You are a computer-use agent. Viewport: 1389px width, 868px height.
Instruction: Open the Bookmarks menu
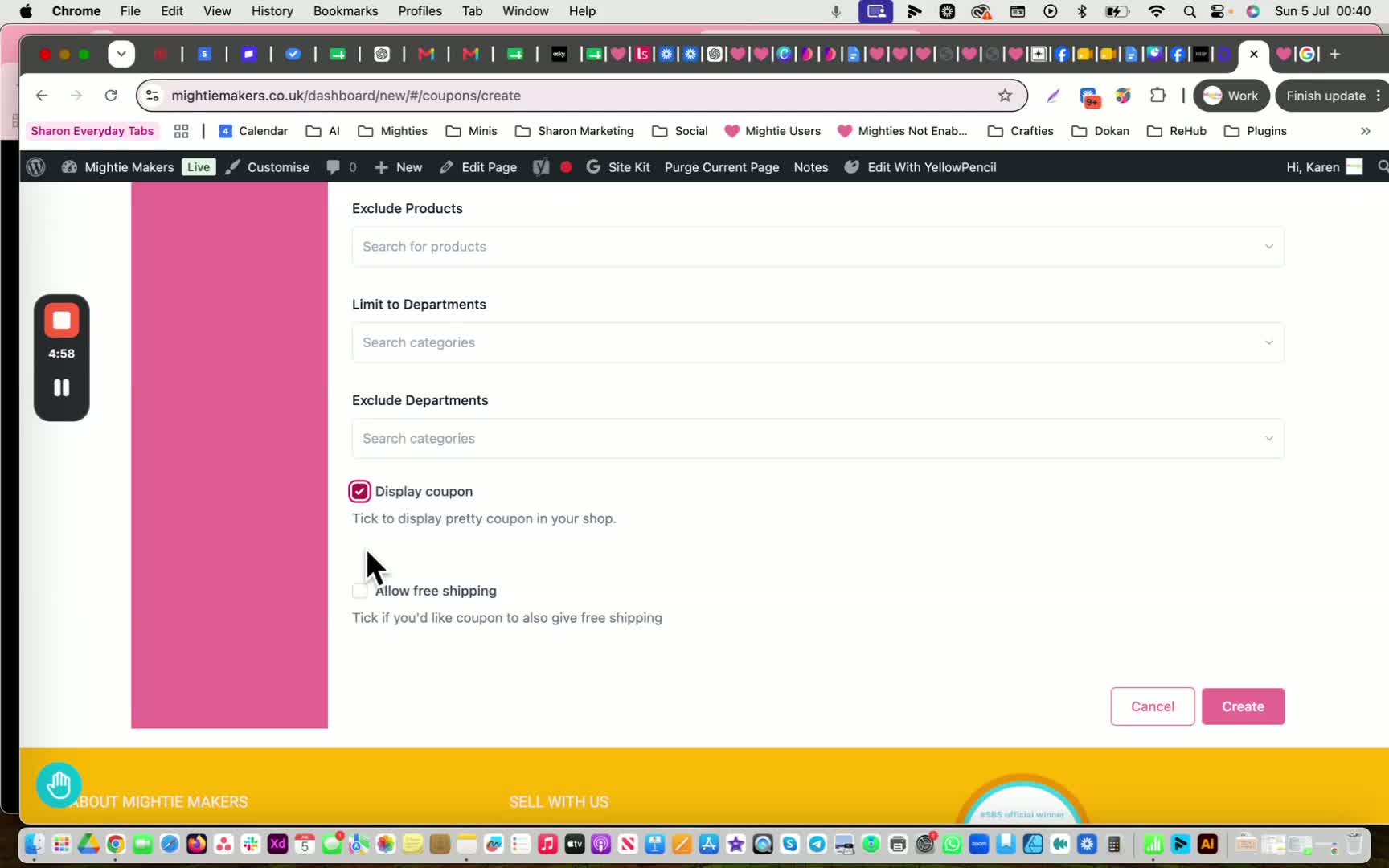point(345,11)
